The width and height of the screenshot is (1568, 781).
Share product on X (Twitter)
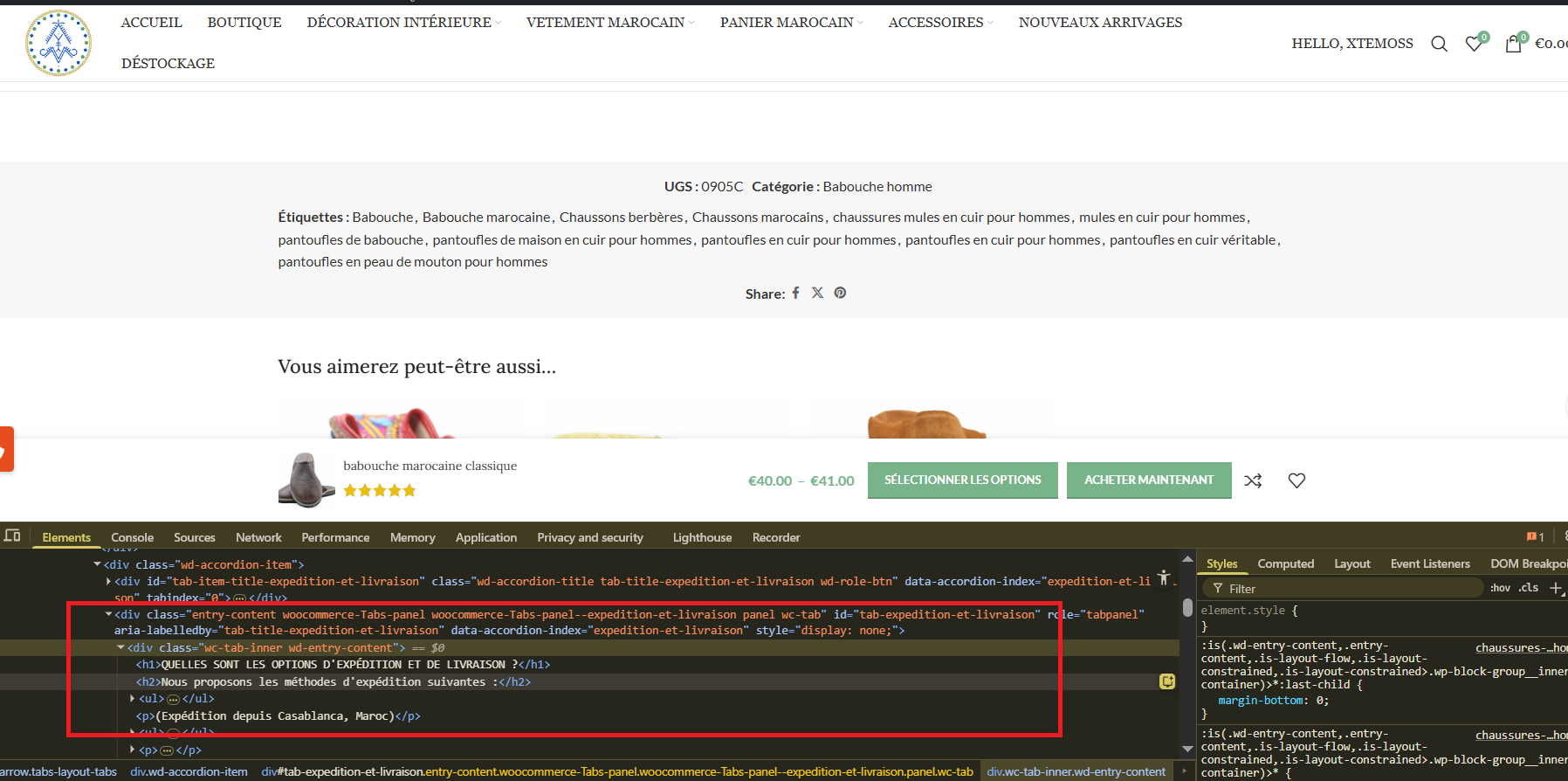[817, 293]
